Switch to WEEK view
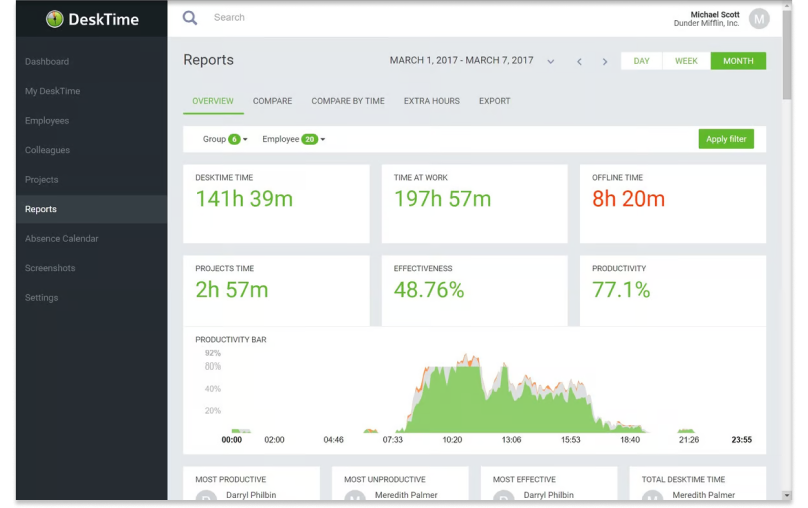808x508 pixels. click(686, 61)
